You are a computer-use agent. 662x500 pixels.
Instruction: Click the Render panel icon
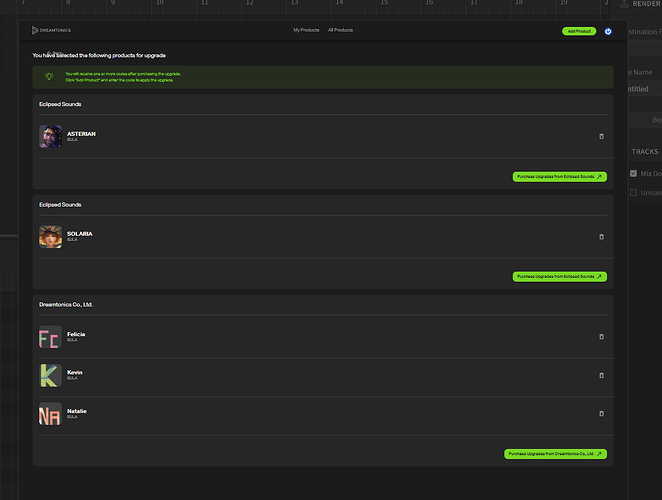(624, 4)
